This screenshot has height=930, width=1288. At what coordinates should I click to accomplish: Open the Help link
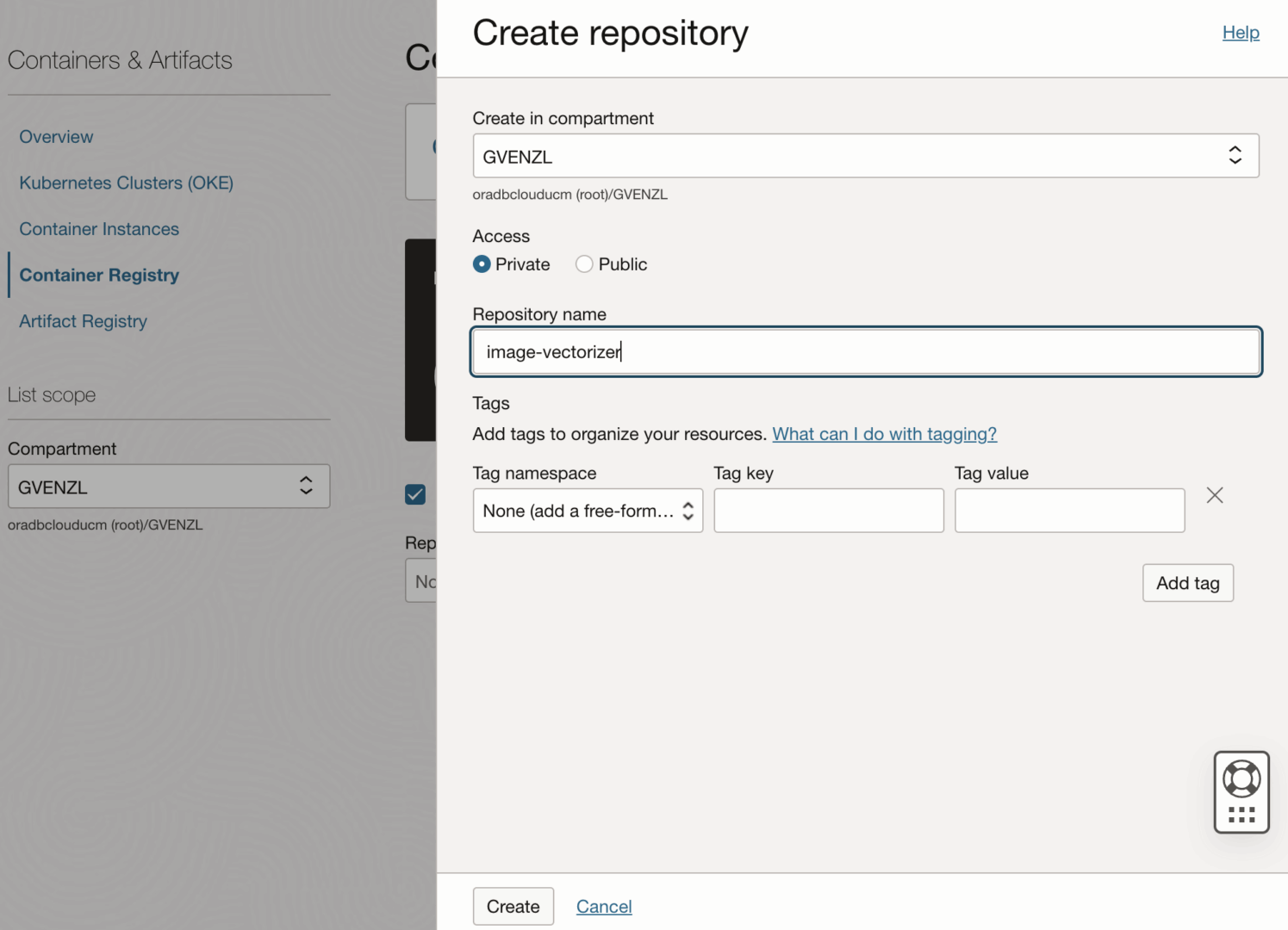[1241, 32]
